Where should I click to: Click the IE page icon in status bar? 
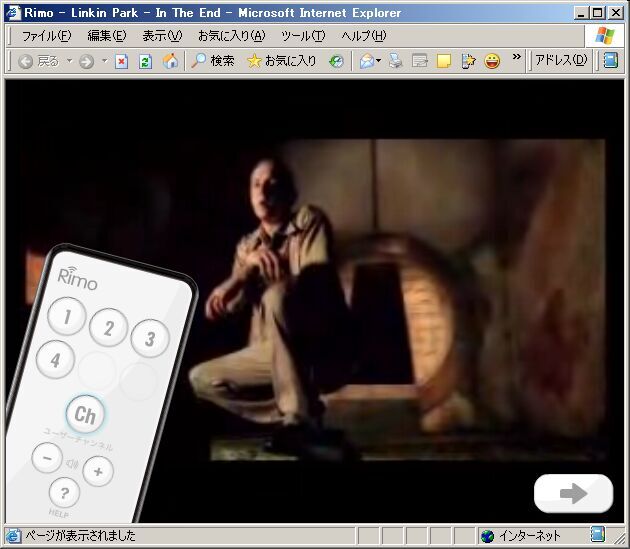[x=12, y=536]
